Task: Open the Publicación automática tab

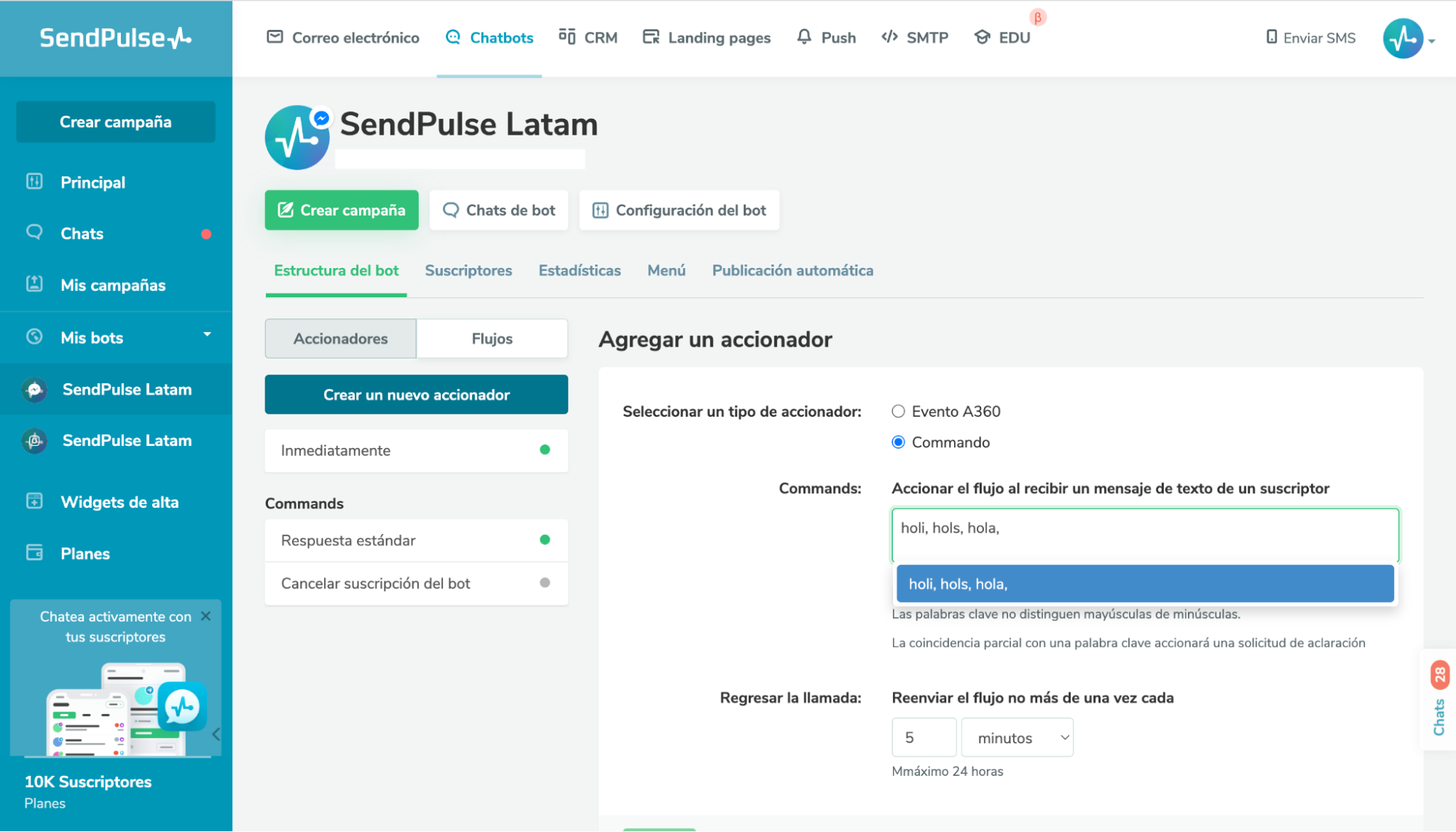Action: click(x=792, y=270)
